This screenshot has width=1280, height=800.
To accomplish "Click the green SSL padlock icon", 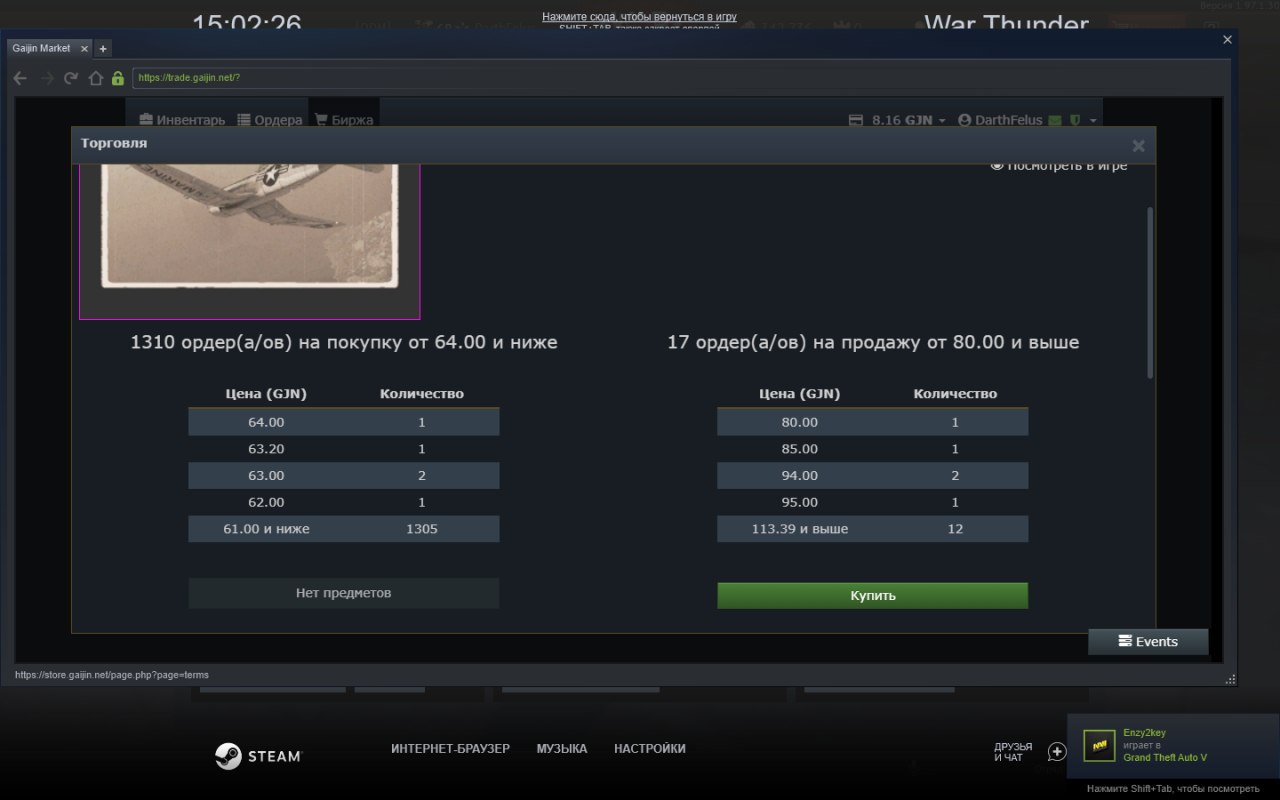I will 118,78.
